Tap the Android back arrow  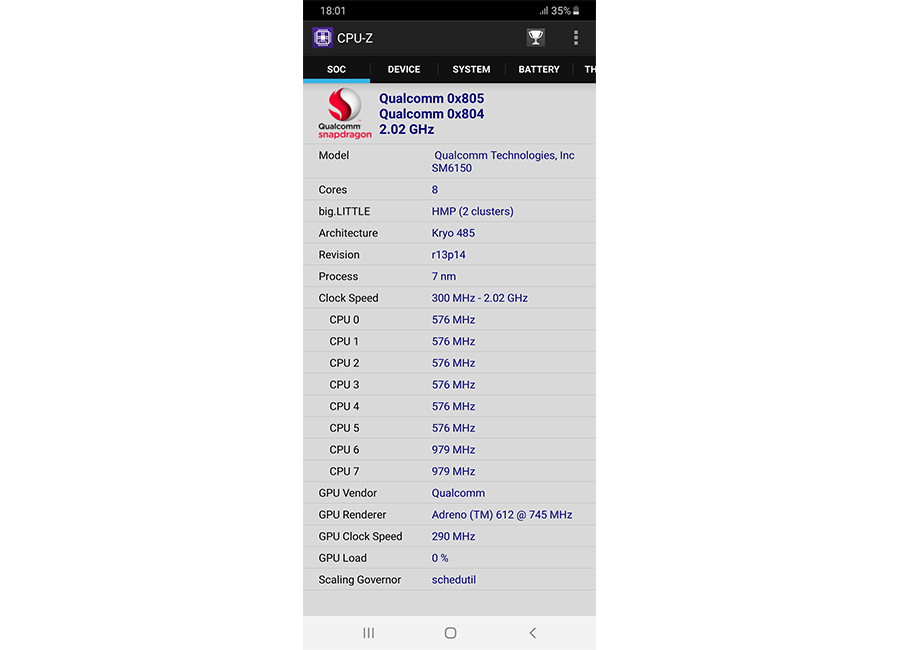tap(533, 633)
